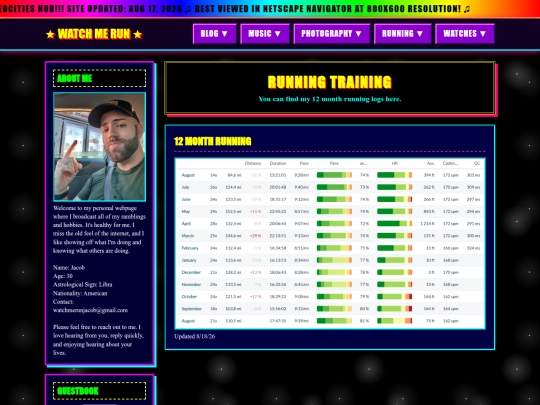Select the February month label
This screenshot has height=405, width=540.
190,248
